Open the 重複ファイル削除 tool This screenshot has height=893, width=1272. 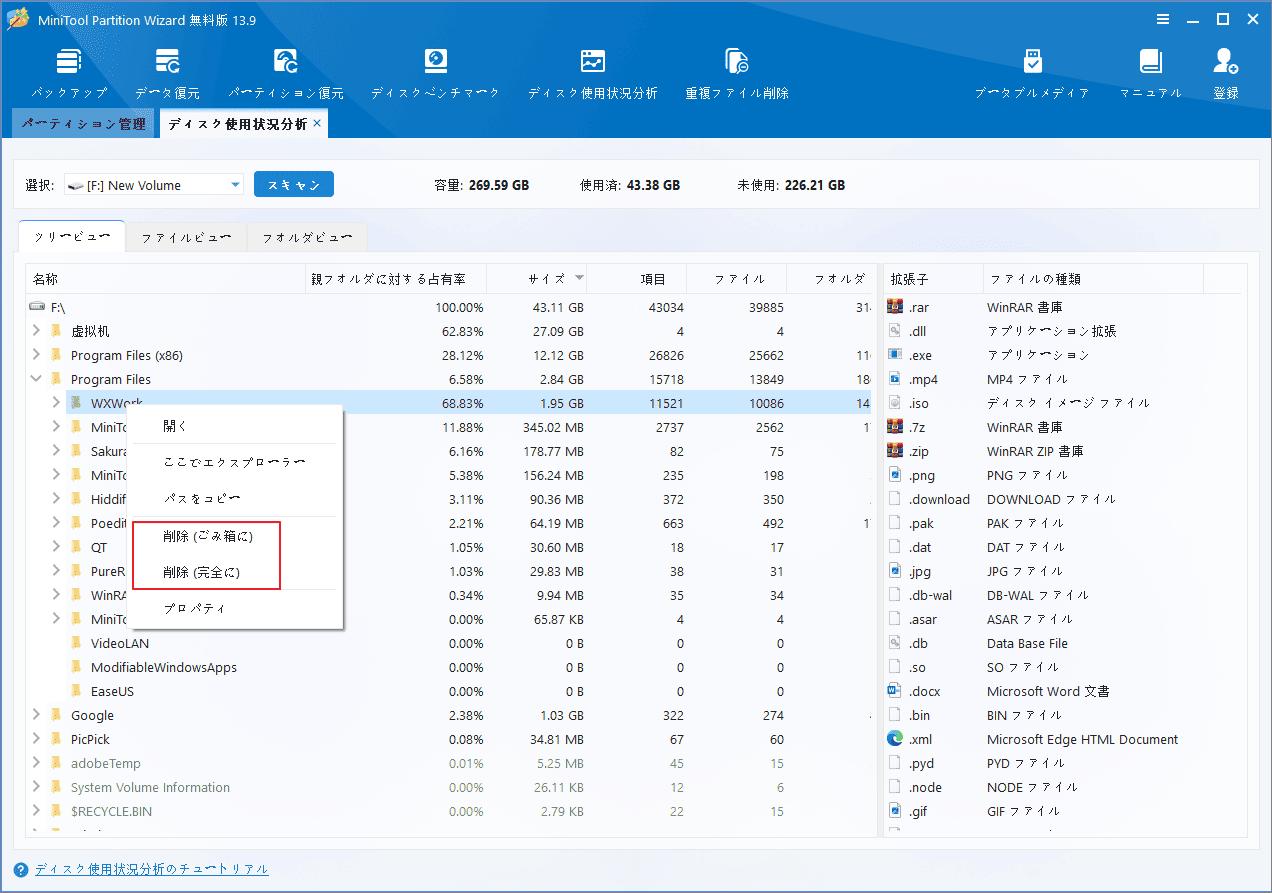(x=737, y=73)
